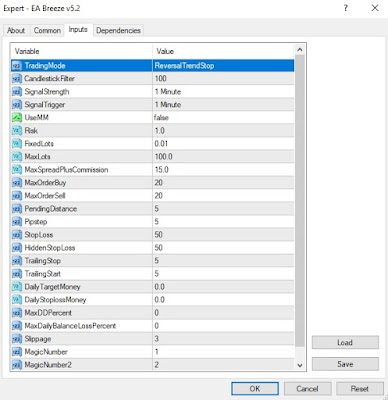The image size is (388, 400).
Task: Open help with the question mark button
Action: tap(346, 8)
